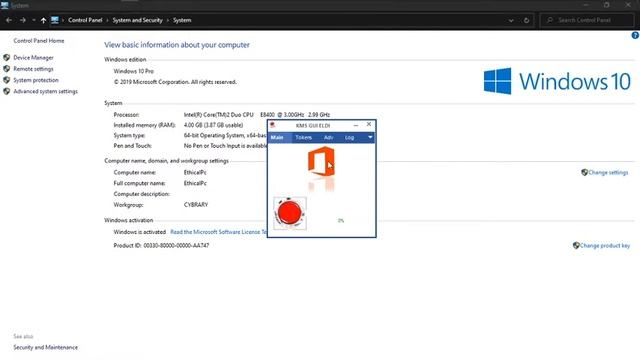Select the installed memory '4.00 GB' value
Image resolution: width=640 pixels, height=360 pixels.
[x=213, y=125]
